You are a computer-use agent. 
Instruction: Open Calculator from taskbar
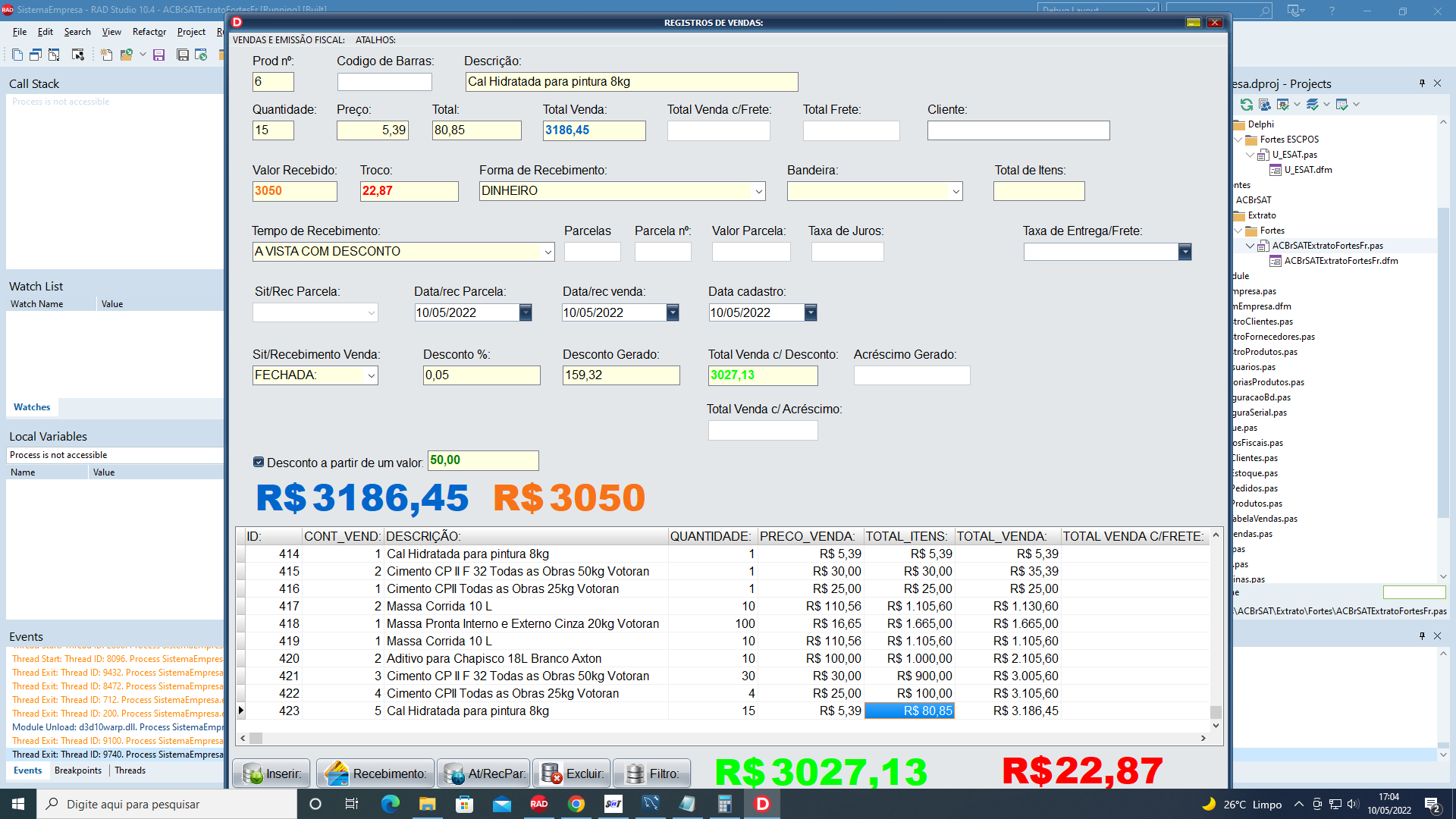click(725, 804)
